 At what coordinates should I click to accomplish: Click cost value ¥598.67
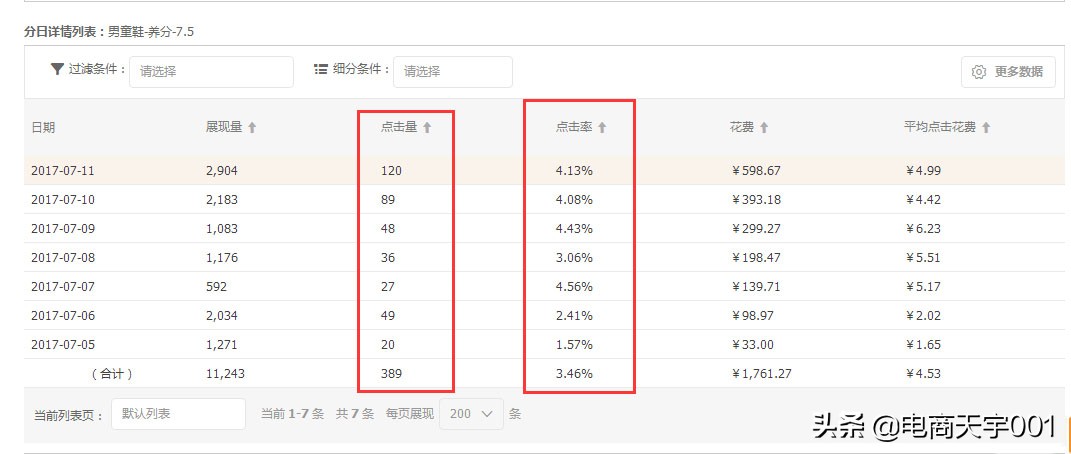755,171
